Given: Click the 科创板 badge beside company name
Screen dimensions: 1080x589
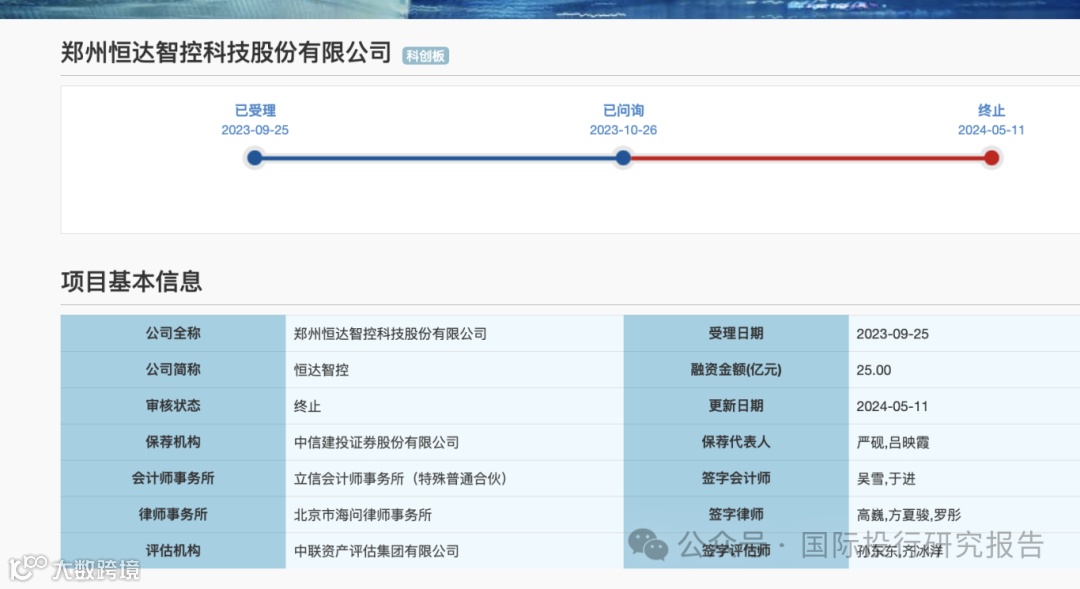Looking at the screenshot, I should pyautogui.click(x=426, y=56).
